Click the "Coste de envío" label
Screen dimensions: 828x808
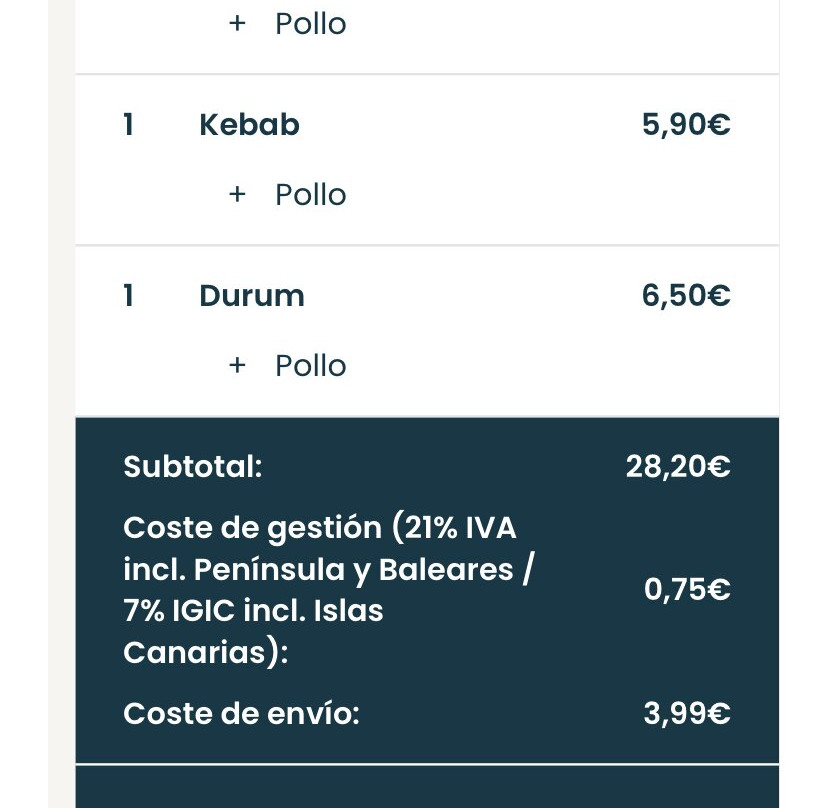click(241, 714)
